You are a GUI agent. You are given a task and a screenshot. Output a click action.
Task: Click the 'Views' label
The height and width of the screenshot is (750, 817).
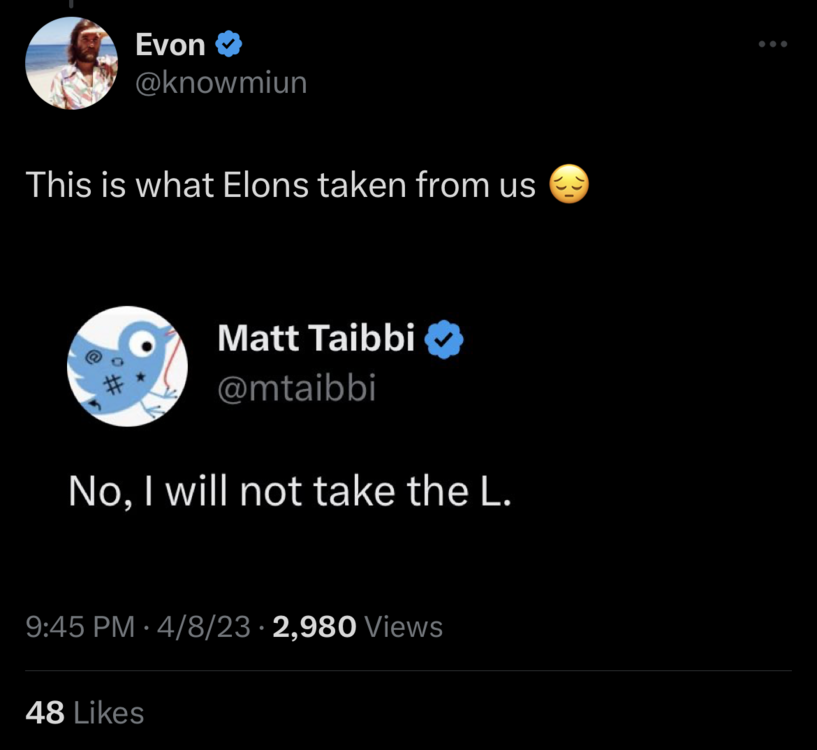(x=404, y=627)
